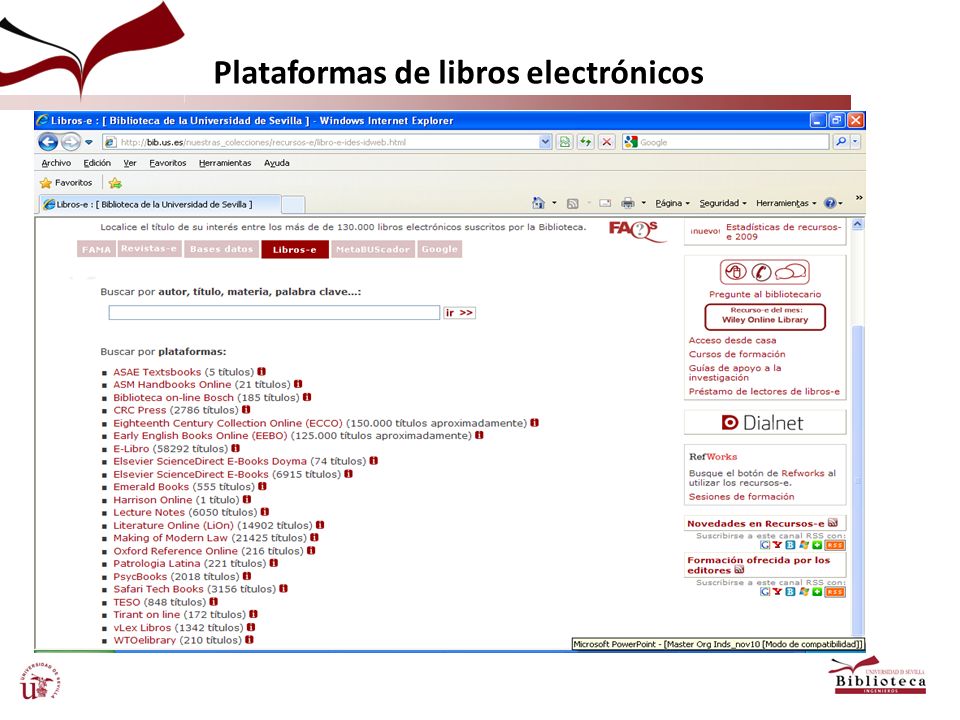Stop loading with the red X icon
The width and height of the screenshot is (960, 720).
tap(607, 143)
